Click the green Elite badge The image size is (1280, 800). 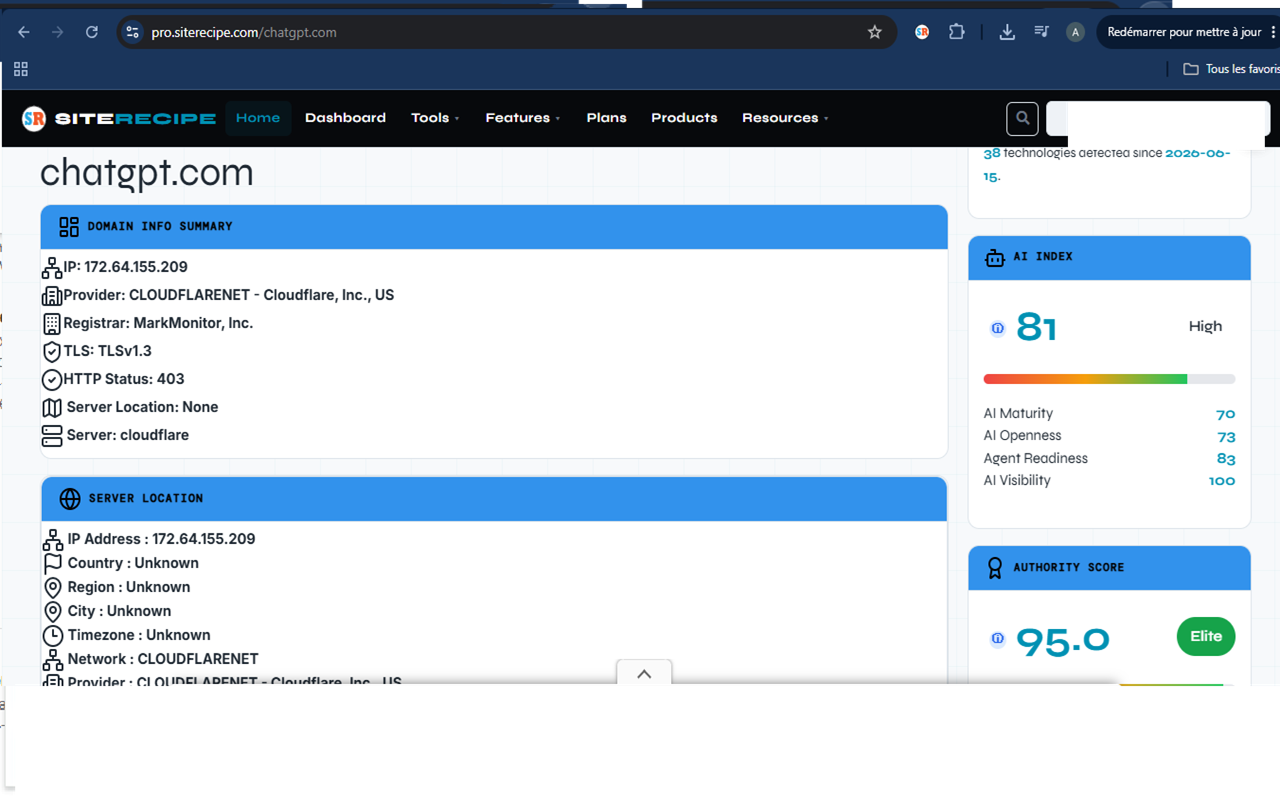click(1206, 637)
